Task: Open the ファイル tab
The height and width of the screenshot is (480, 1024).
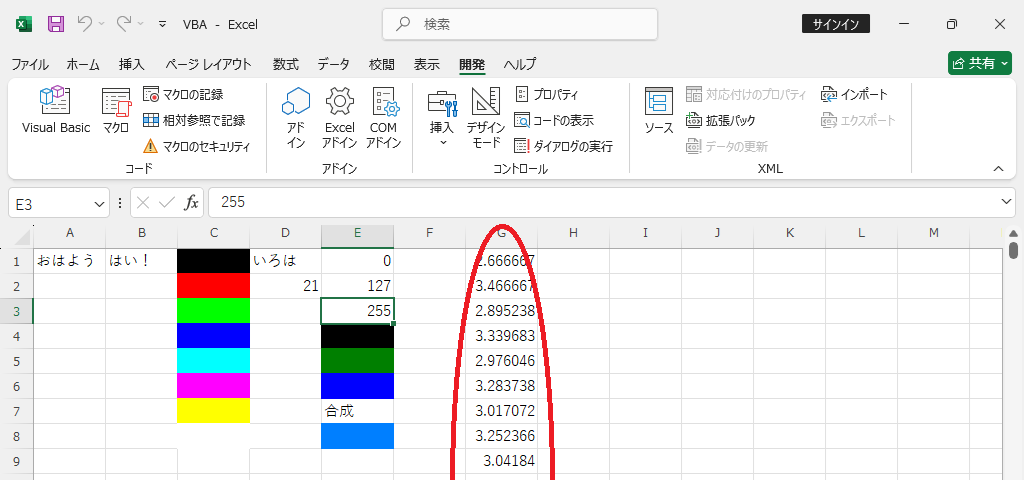Action: (x=30, y=64)
